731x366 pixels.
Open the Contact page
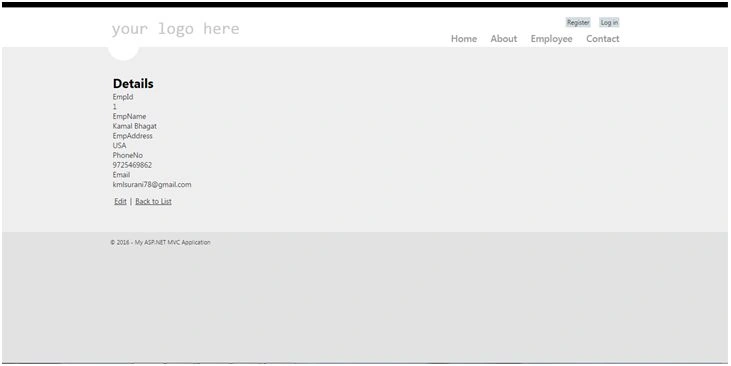(603, 39)
